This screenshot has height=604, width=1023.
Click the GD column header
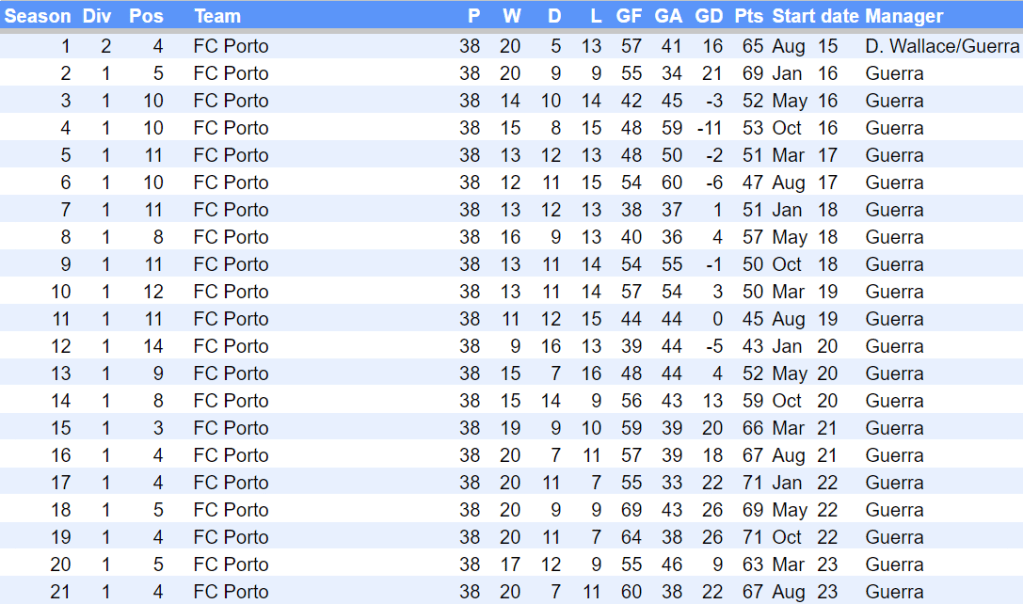708,16
